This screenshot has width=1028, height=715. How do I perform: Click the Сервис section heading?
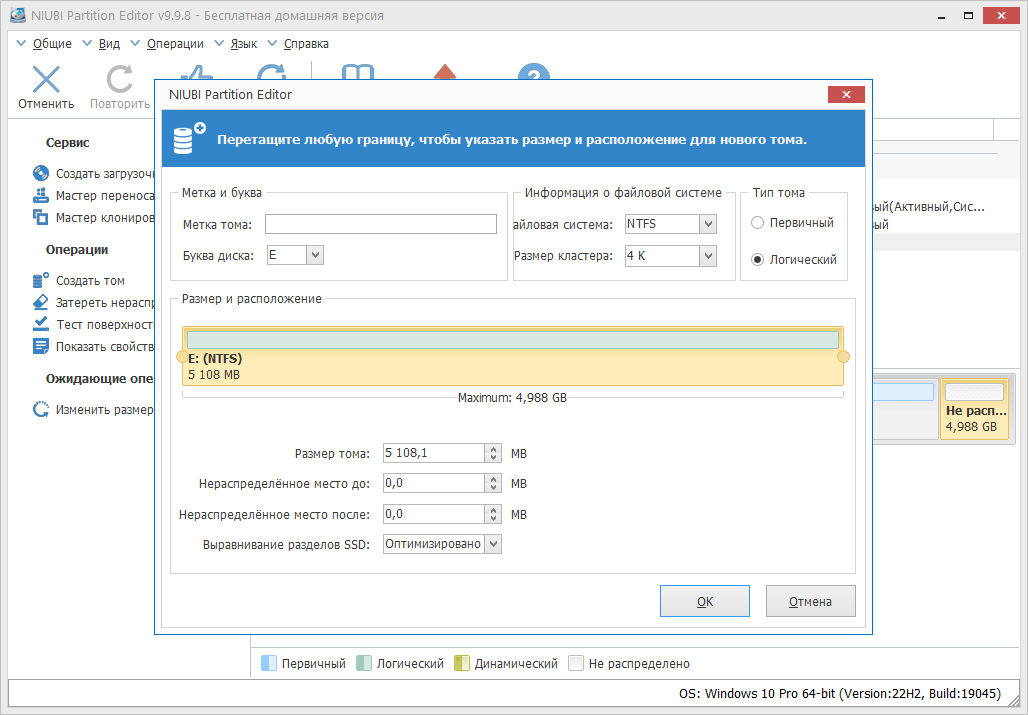68,143
